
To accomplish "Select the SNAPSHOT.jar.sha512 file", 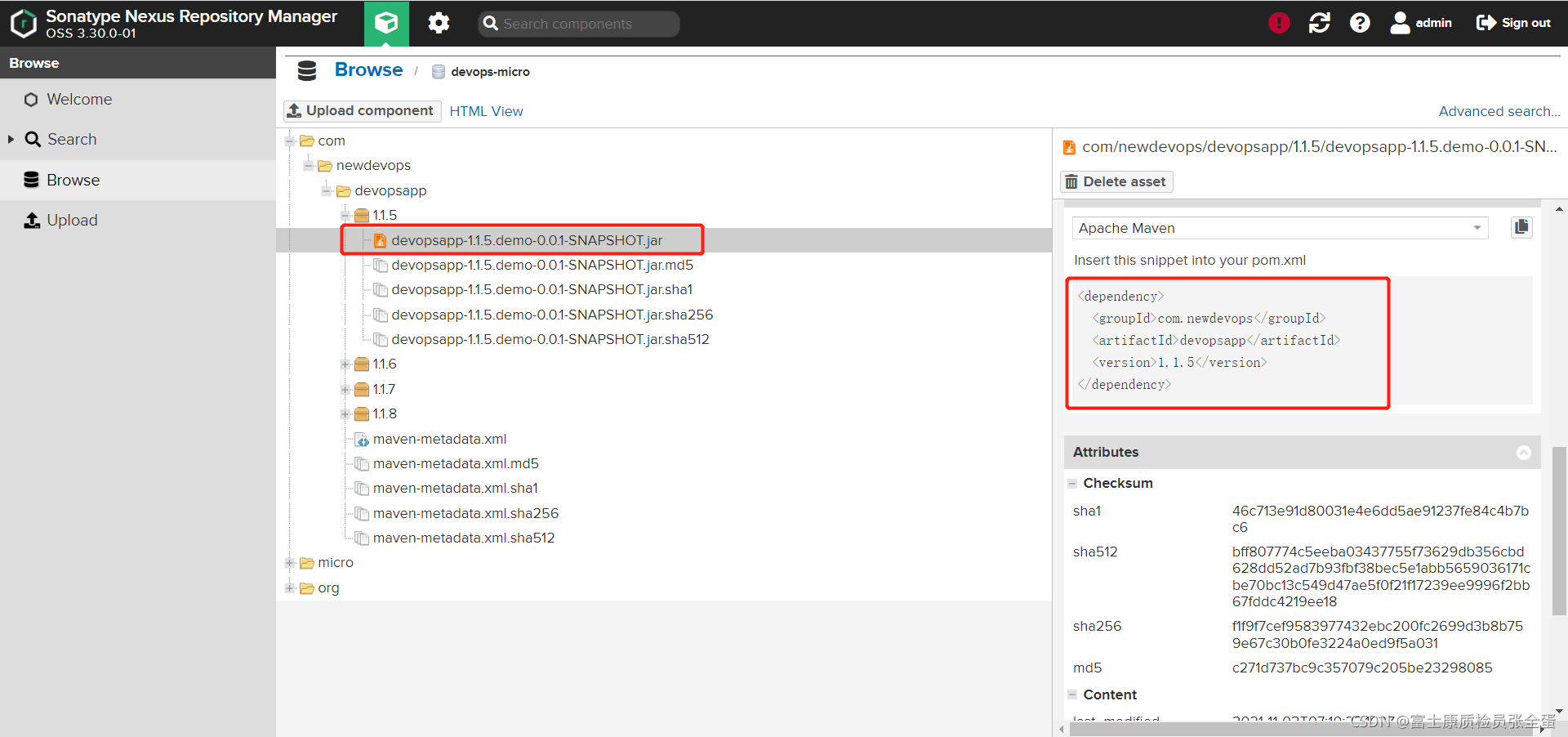I will coord(550,339).
